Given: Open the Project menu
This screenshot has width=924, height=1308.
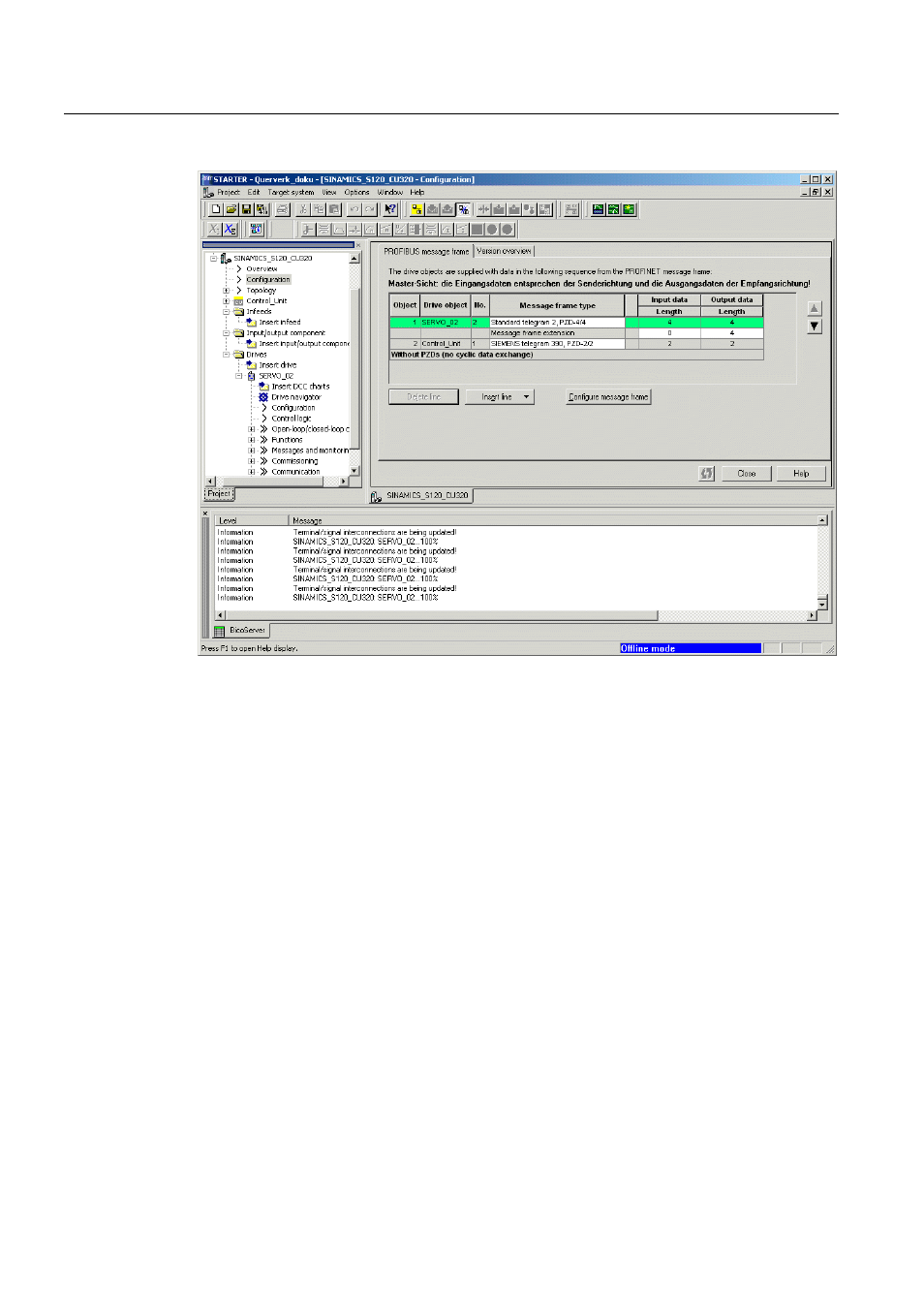Looking at the screenshot, I should click(229, 193).
